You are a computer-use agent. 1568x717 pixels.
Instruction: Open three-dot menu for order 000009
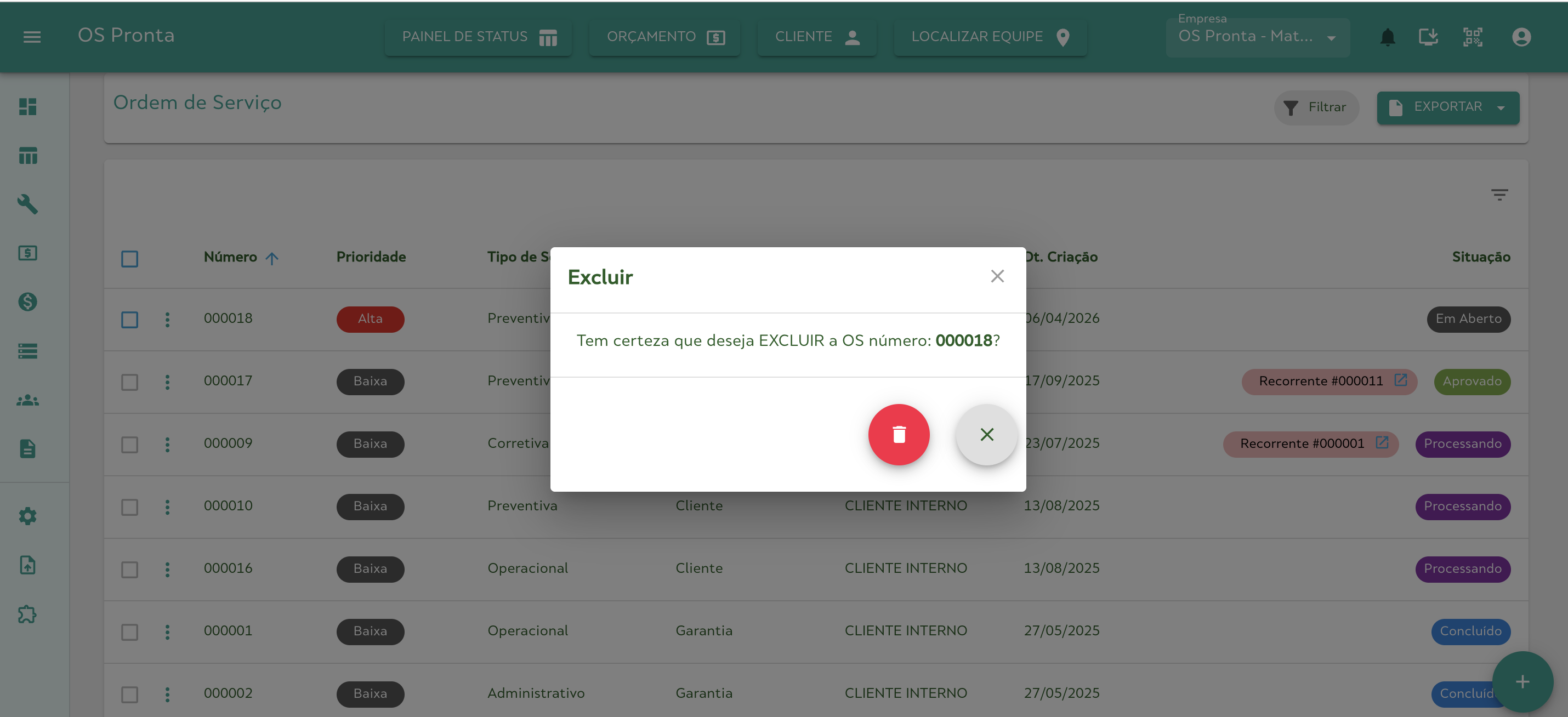pos(167,445)
